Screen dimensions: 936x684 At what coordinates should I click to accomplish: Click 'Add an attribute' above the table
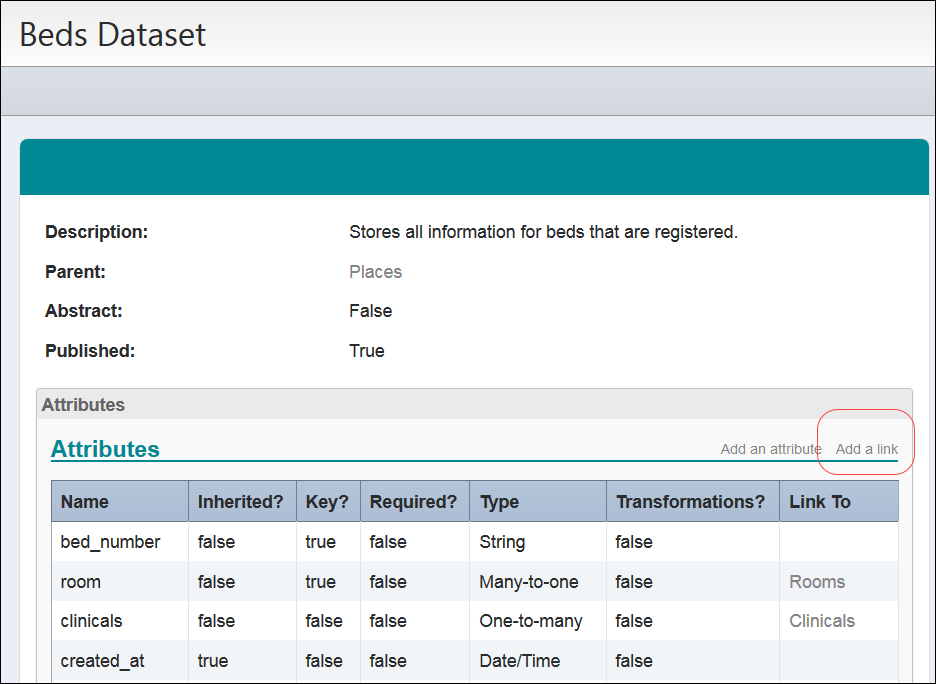[x=770, y=449]
